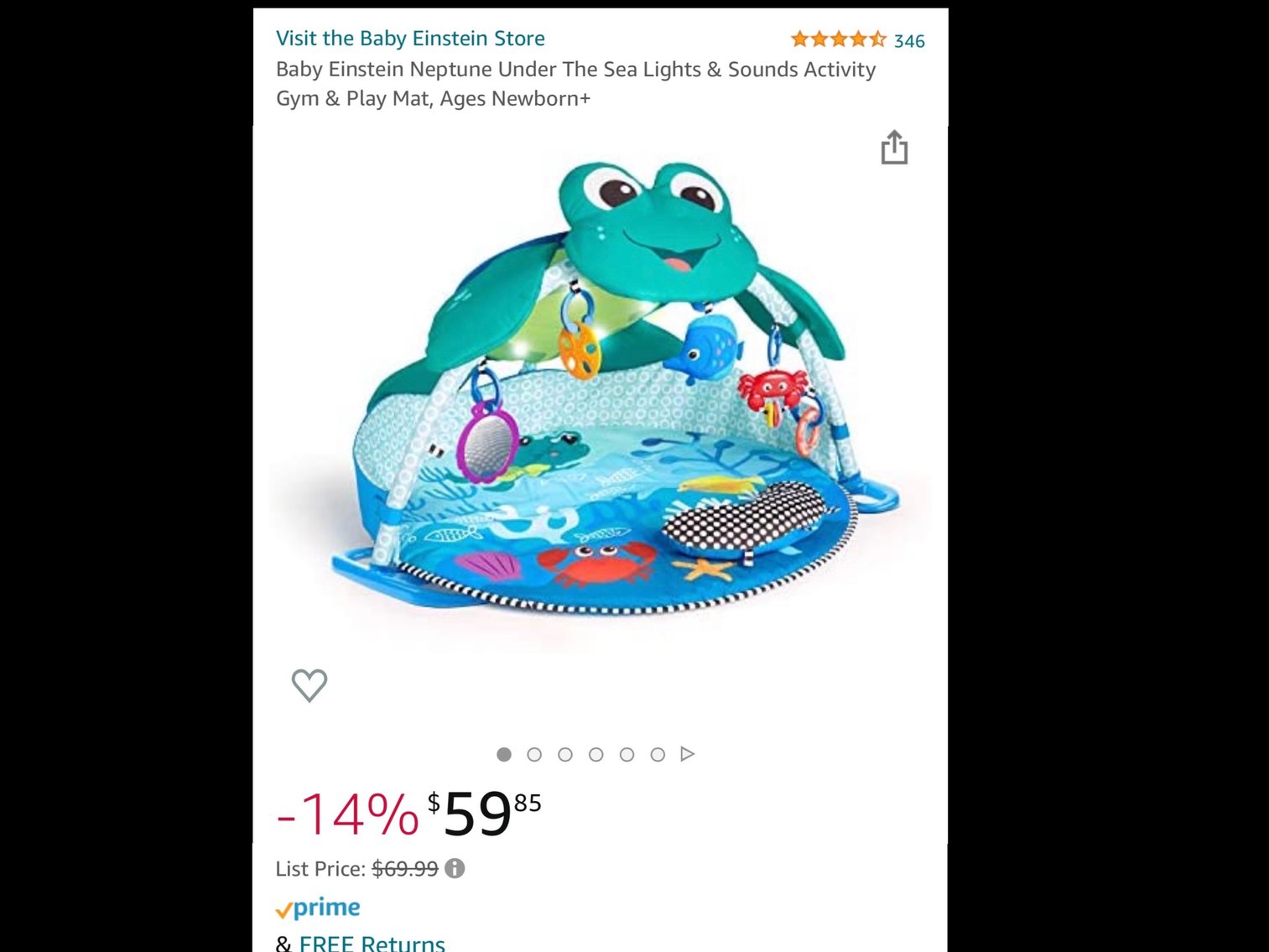Select the last carousel dot
The height and width of the screenshot is (952, 1269).
pyautogui.click(x=658, y=754)
